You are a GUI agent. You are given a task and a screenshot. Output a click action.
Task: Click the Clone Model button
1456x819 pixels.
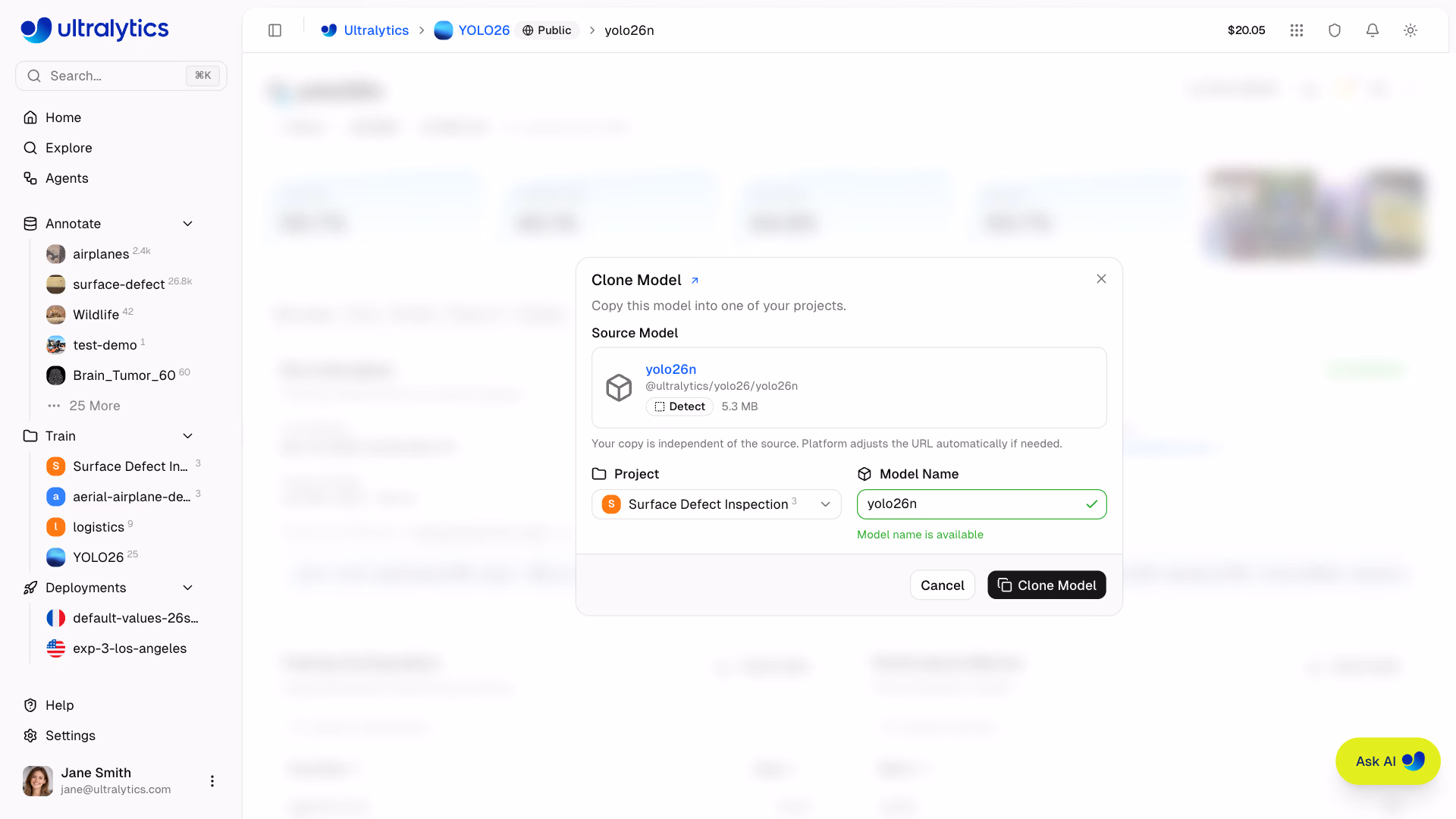(1046, 585)
